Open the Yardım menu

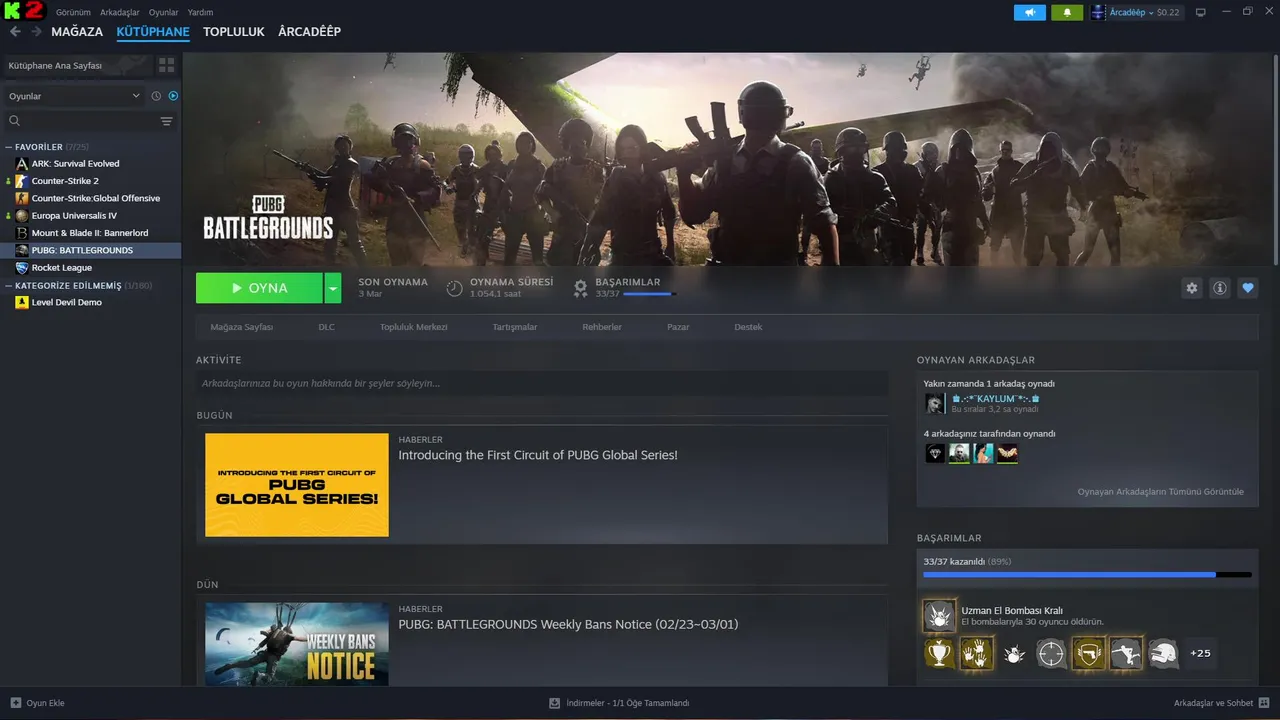[x=200, y=12]
